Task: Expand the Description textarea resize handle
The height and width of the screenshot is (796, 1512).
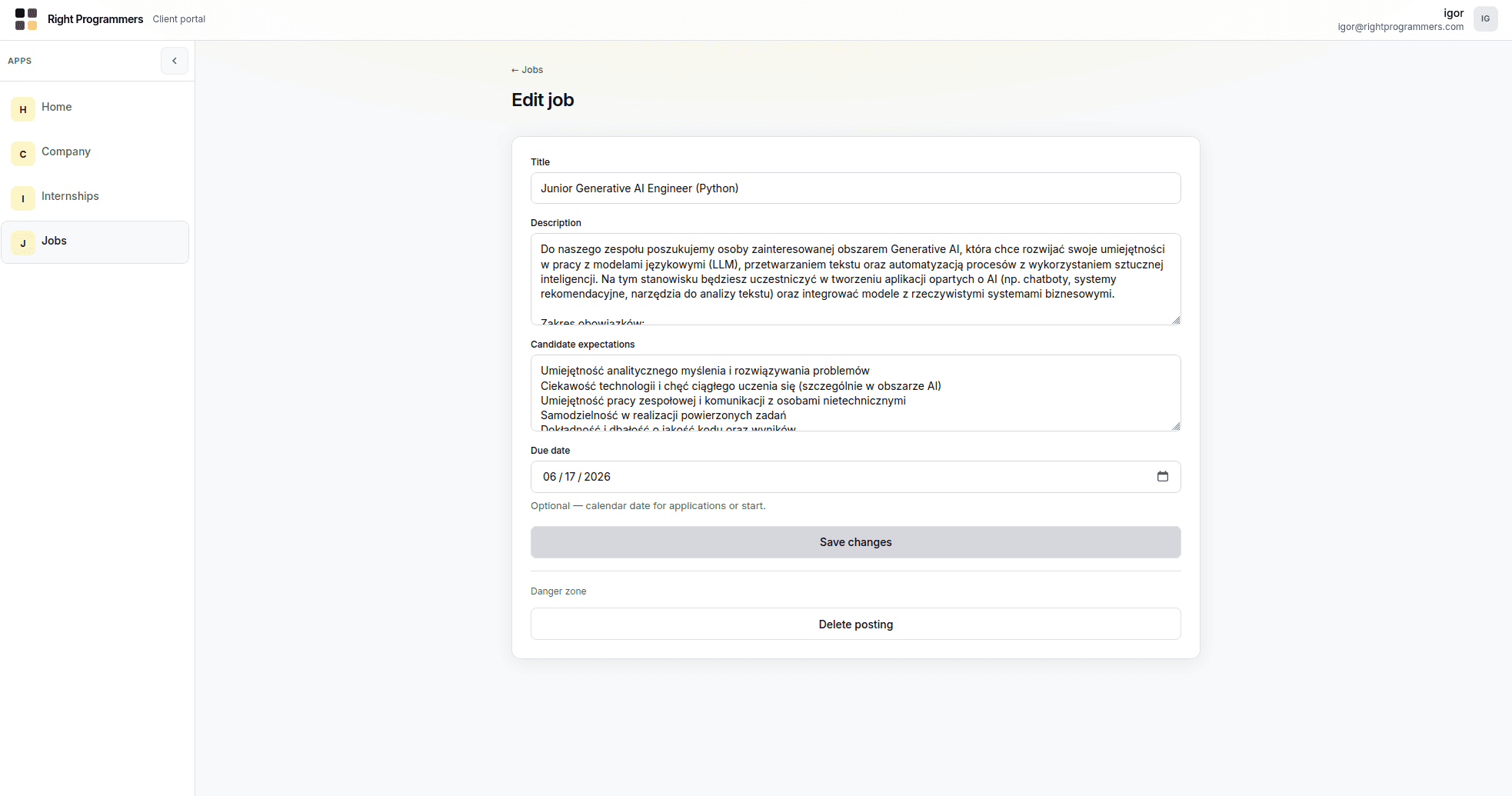Action: pos(1175,320)
